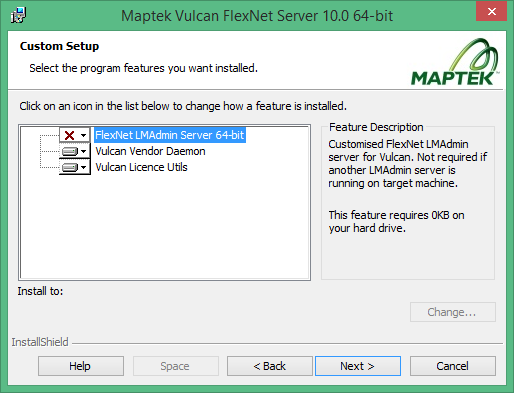Expand dropdown arrow beside Vulcan Licence Utils
Image resolution: width=514 pixels, height=393 pixels.
tap(83, 167)
